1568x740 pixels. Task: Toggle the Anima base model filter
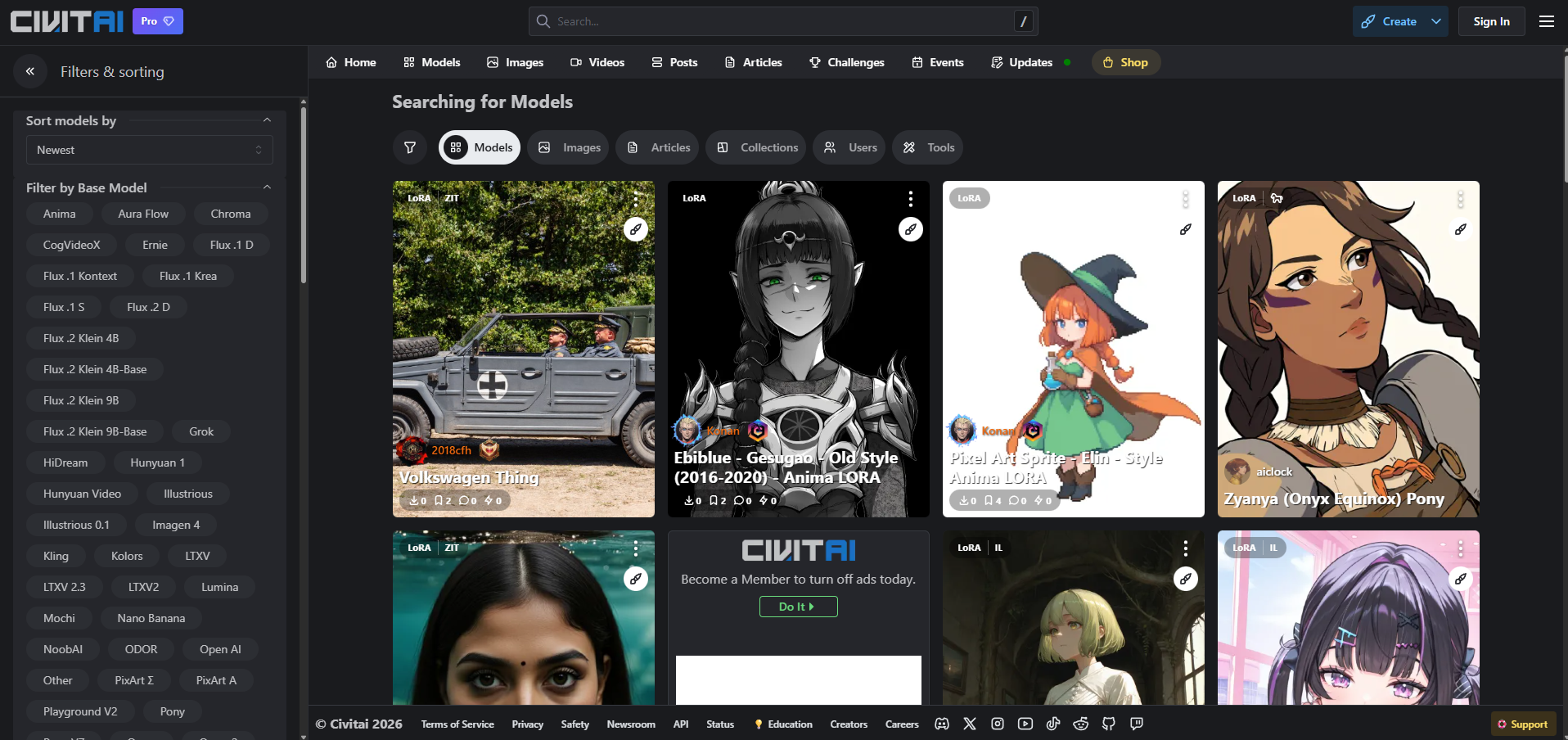[x=60, y=214]
